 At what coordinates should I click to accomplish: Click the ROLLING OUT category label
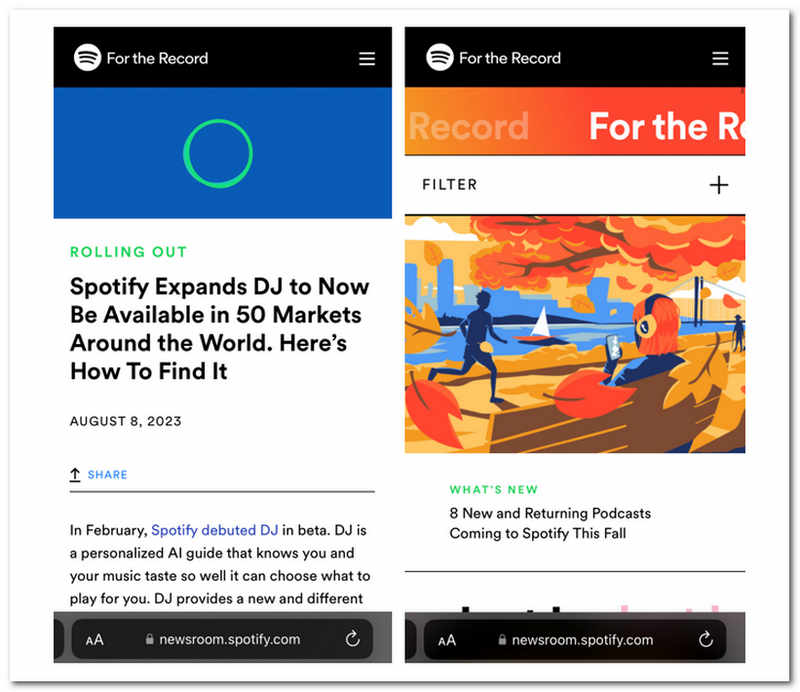coord(129,252)
